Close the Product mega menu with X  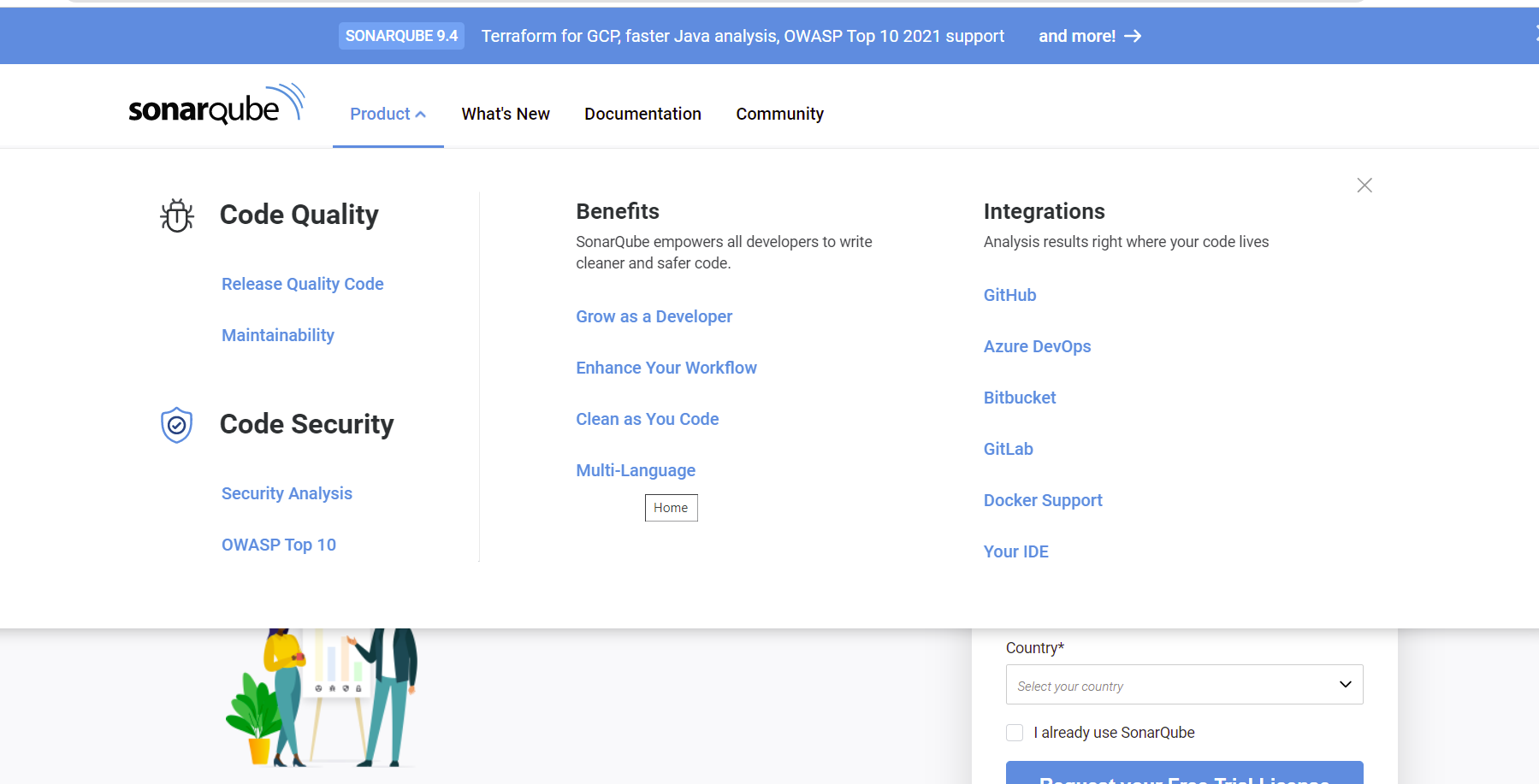click(x=1364, y=186)
